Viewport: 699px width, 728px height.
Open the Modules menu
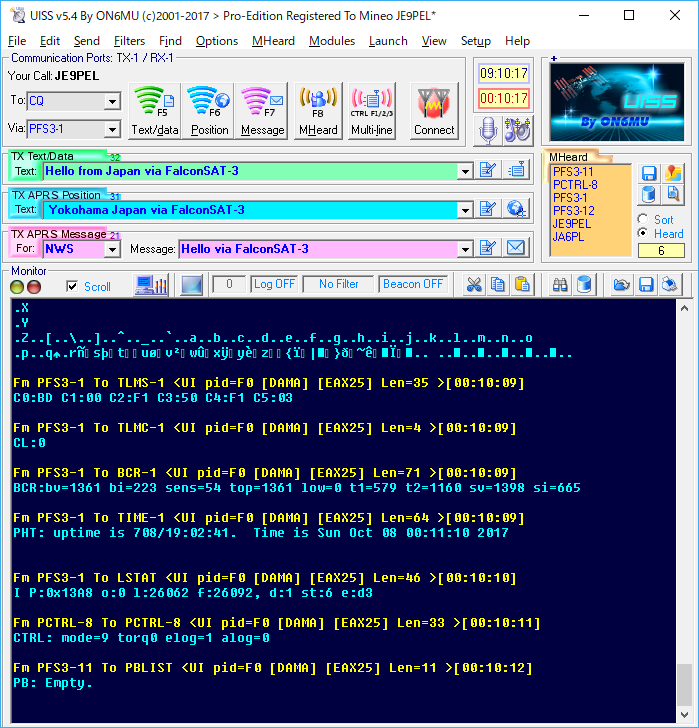coord(332,41)
